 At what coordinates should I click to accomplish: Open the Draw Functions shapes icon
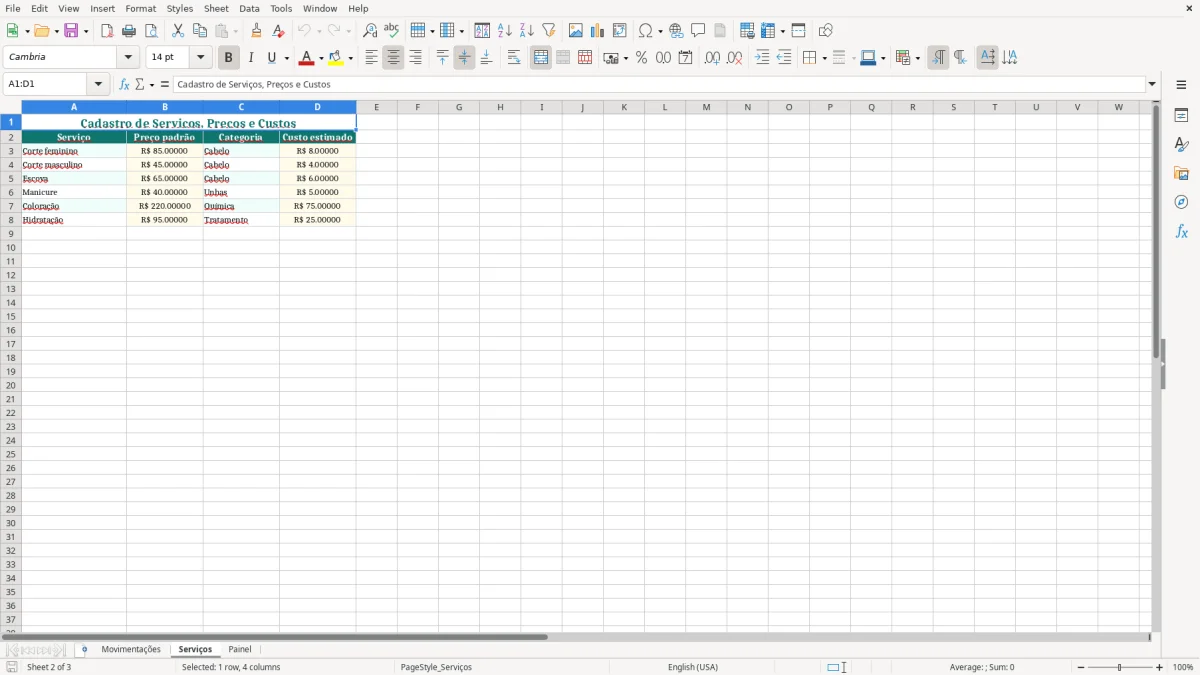pyautogui.click(x=826, y=31)
